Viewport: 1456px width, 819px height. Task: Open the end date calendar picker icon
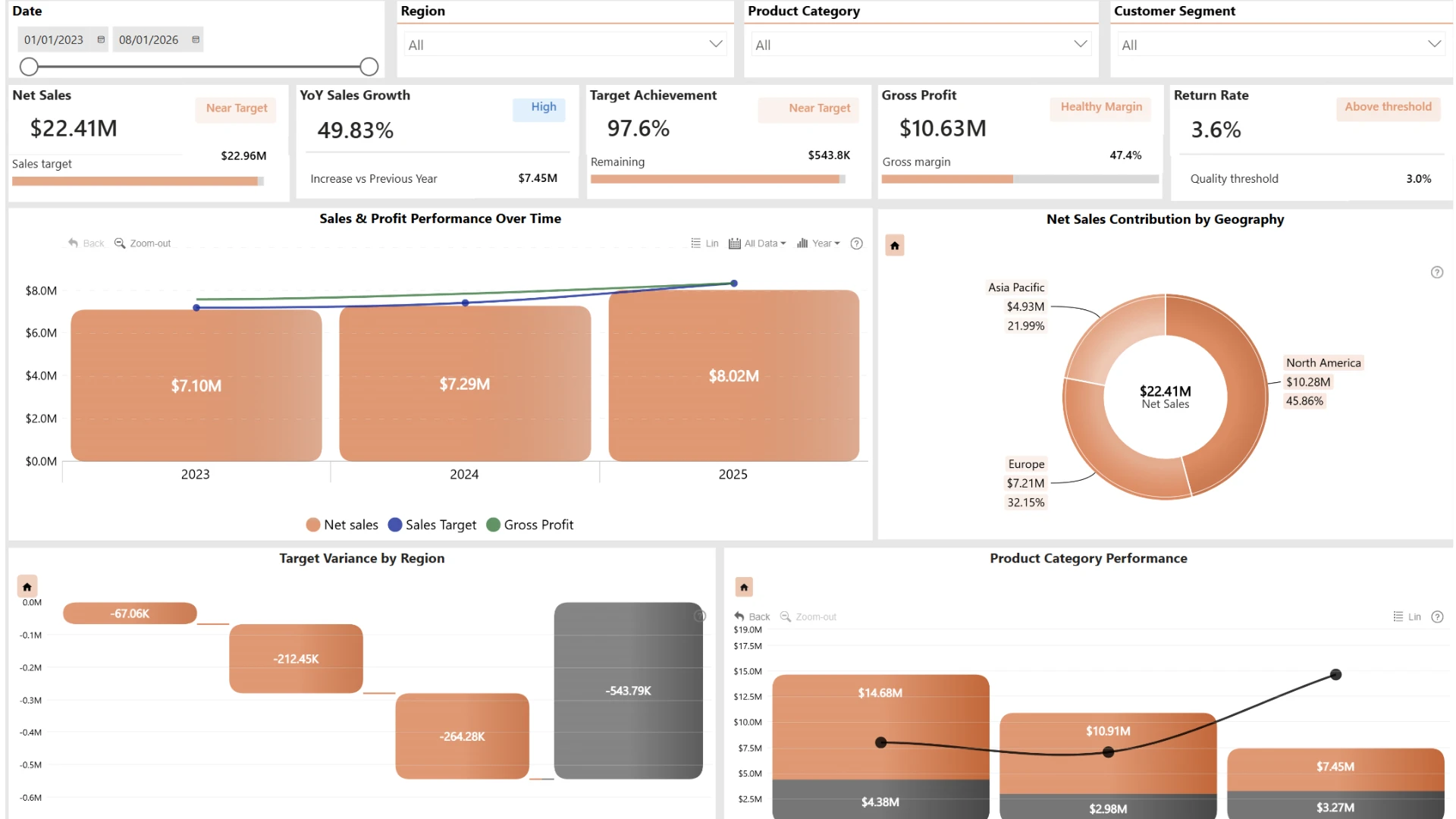pos(196,39)
